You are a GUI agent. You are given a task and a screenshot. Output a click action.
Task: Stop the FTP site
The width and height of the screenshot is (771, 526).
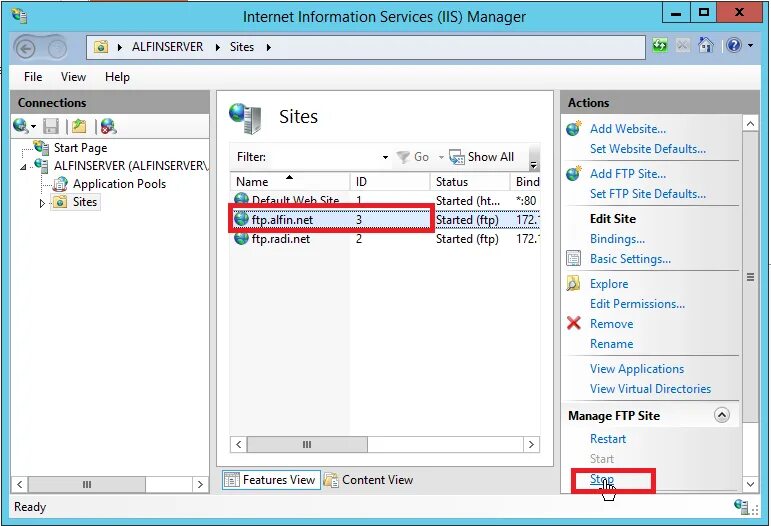click(x=601, y=479)
